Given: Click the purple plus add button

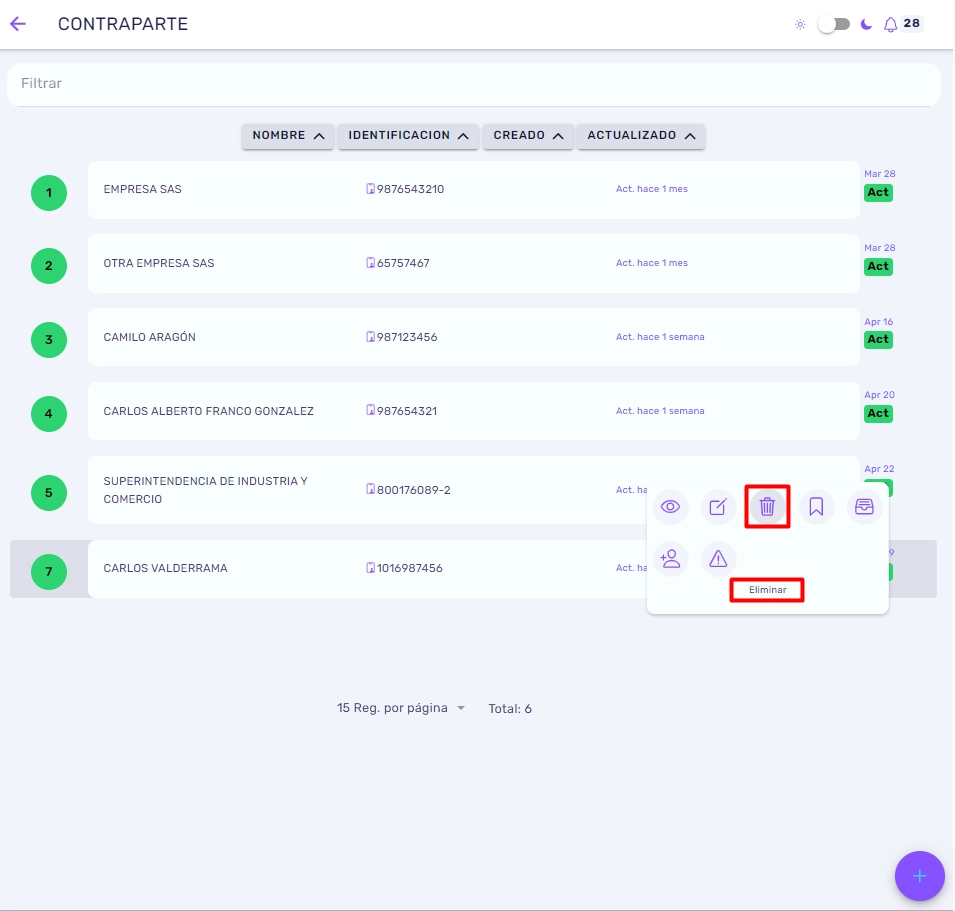Looking at the screenshot, I should click(920, 876).
